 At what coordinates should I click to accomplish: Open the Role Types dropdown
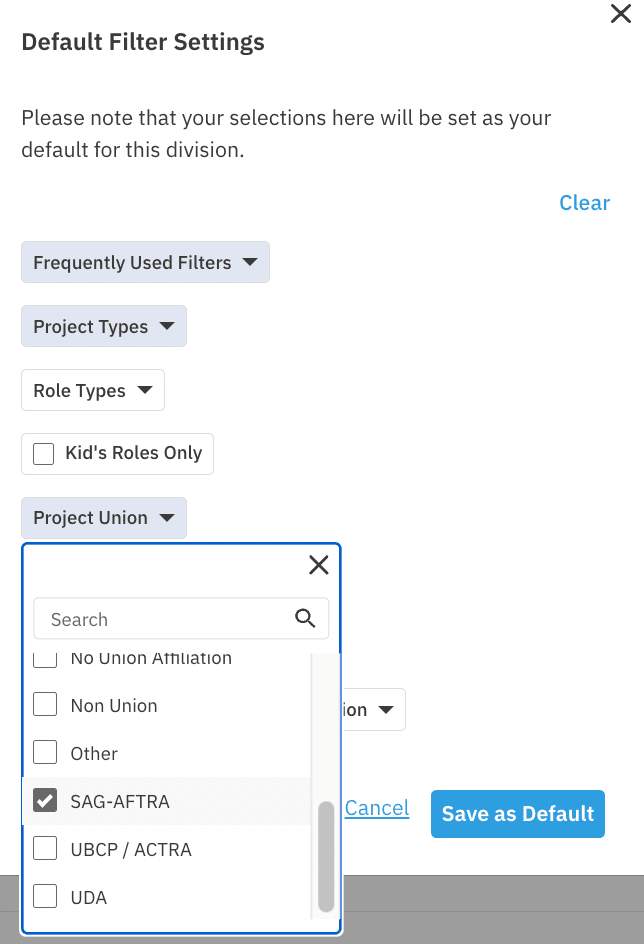93,390
